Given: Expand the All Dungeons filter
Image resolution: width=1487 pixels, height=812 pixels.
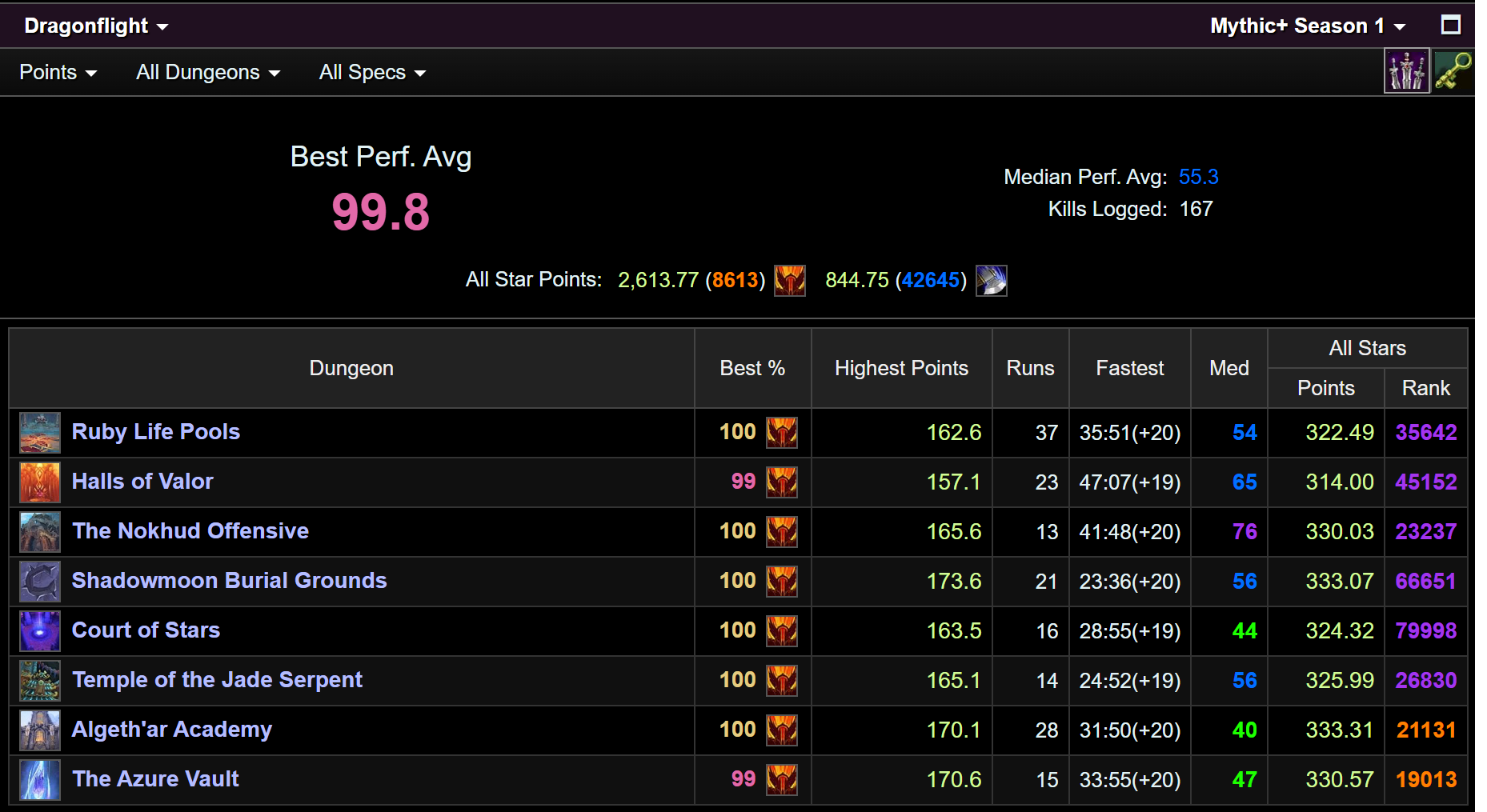Looking at the screenshot, I should 208,72.
